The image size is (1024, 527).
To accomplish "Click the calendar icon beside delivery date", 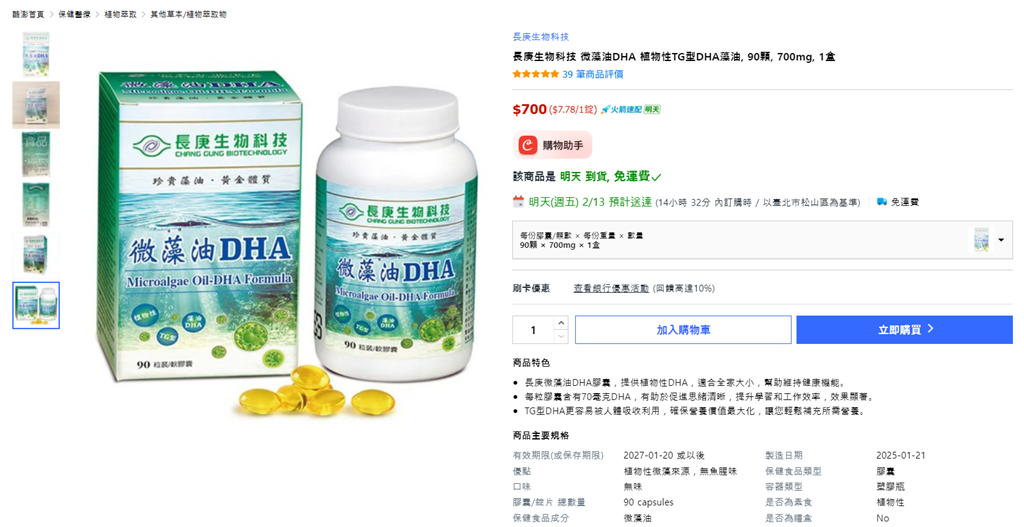I will coord(519,202).
